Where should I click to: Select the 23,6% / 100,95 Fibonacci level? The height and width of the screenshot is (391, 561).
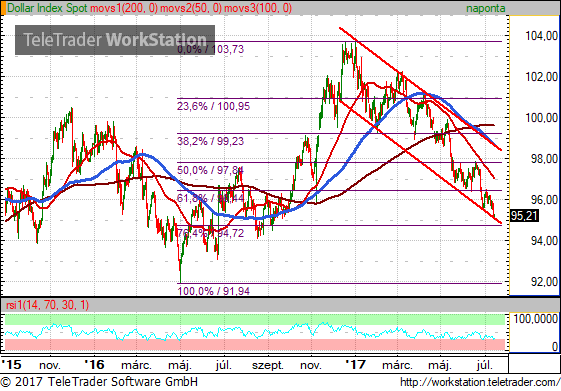point(213,106)
